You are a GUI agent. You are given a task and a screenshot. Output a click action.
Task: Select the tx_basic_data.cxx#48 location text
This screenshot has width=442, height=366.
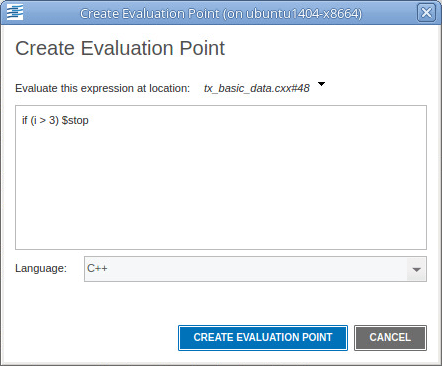257,88
